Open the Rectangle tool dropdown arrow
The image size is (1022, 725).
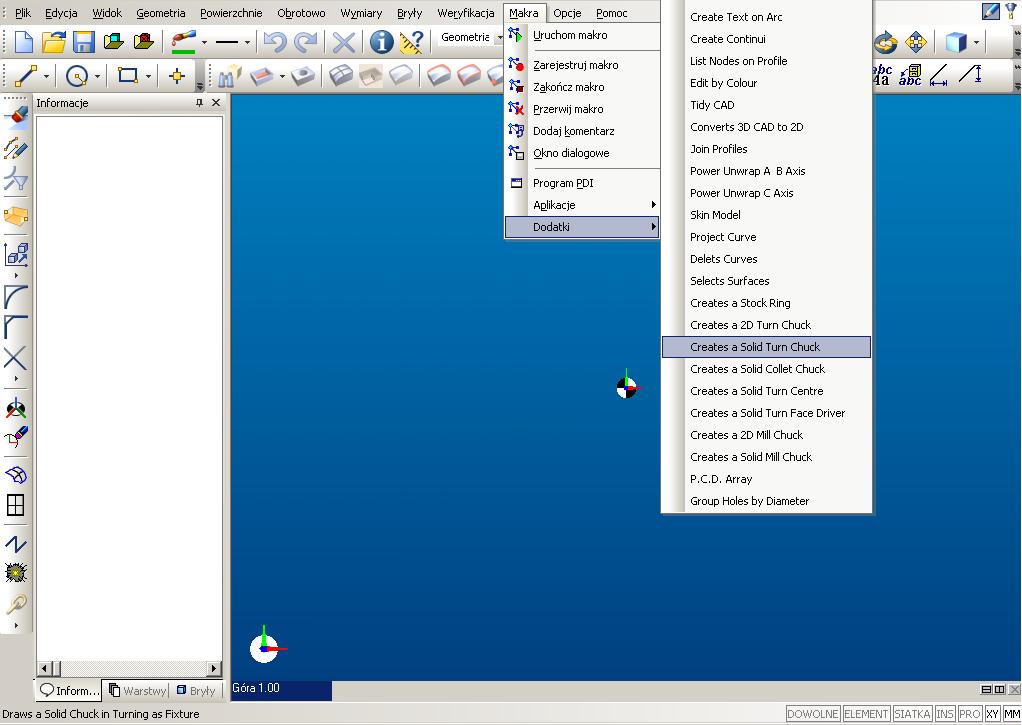coord(149,77)
